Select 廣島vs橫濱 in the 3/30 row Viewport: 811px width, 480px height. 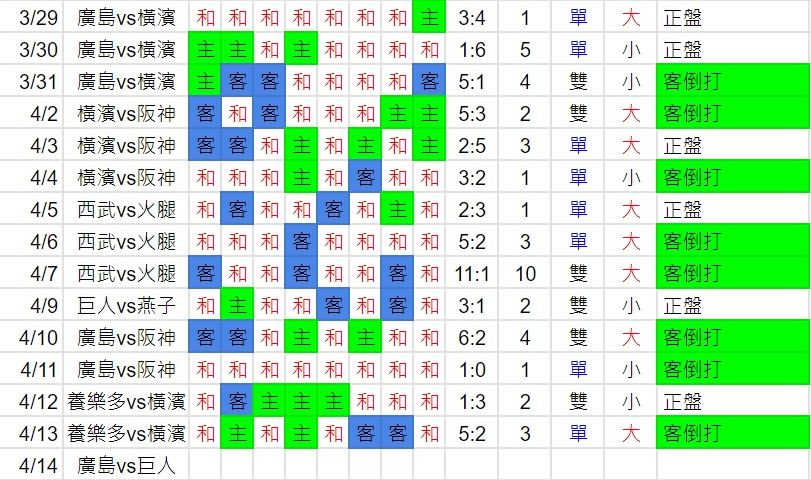tap(126, 50)
